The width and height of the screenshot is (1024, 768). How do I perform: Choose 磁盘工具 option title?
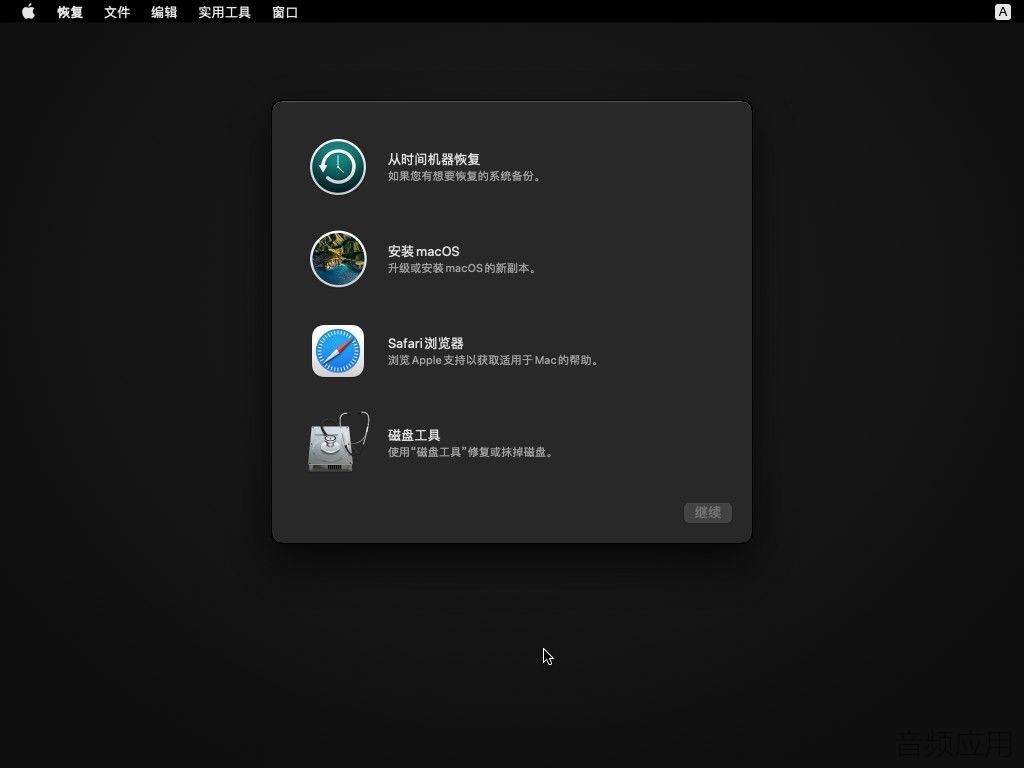tap(413, 435)
